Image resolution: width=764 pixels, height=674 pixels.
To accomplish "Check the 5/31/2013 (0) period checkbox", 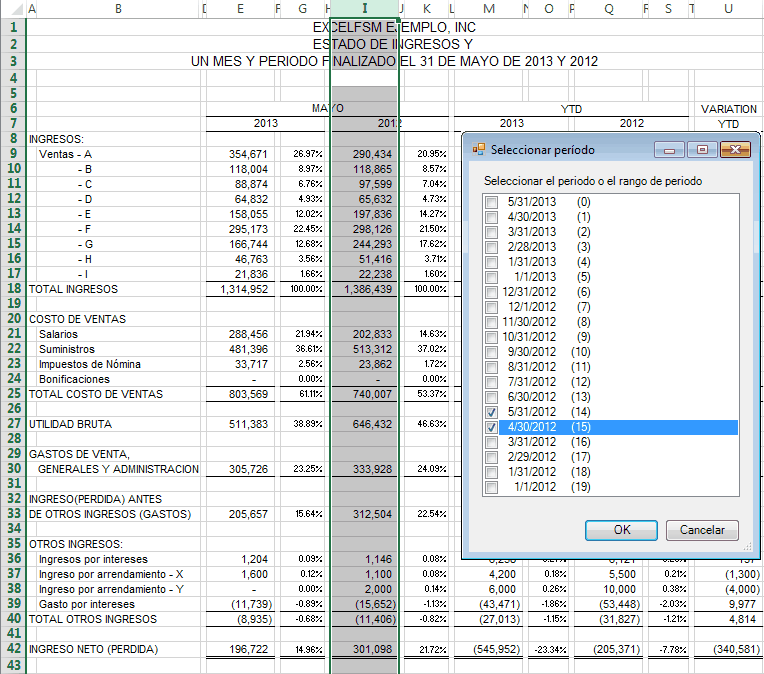I will (x=491, y=203).
